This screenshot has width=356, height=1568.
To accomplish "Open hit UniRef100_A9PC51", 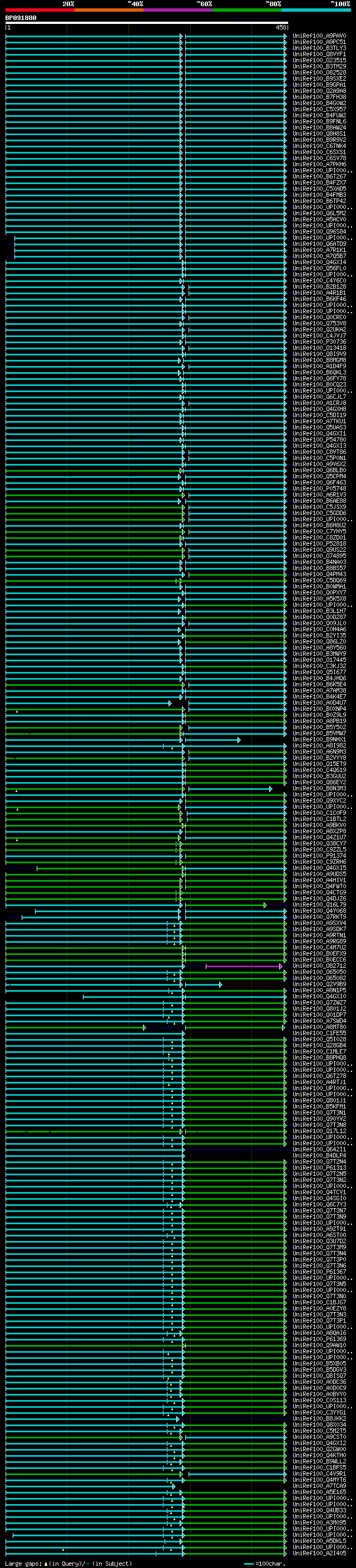I will tap(319, 42).
